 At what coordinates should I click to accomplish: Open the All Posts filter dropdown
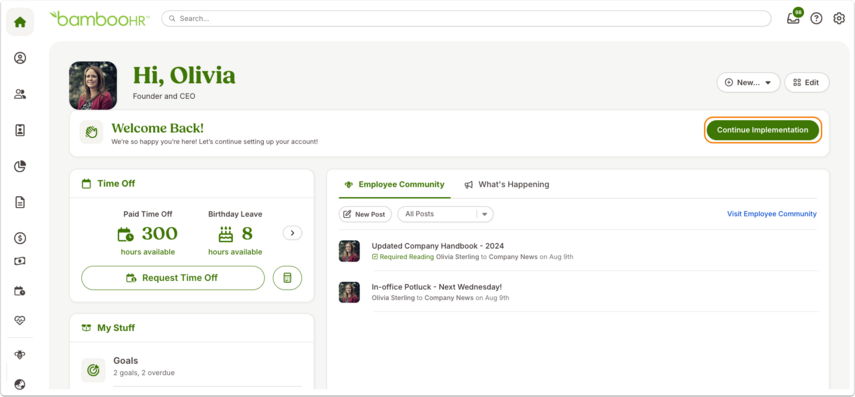445,214
